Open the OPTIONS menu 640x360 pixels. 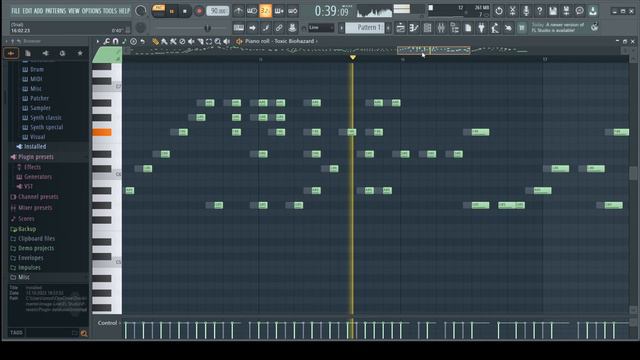[x=91, y=11]
